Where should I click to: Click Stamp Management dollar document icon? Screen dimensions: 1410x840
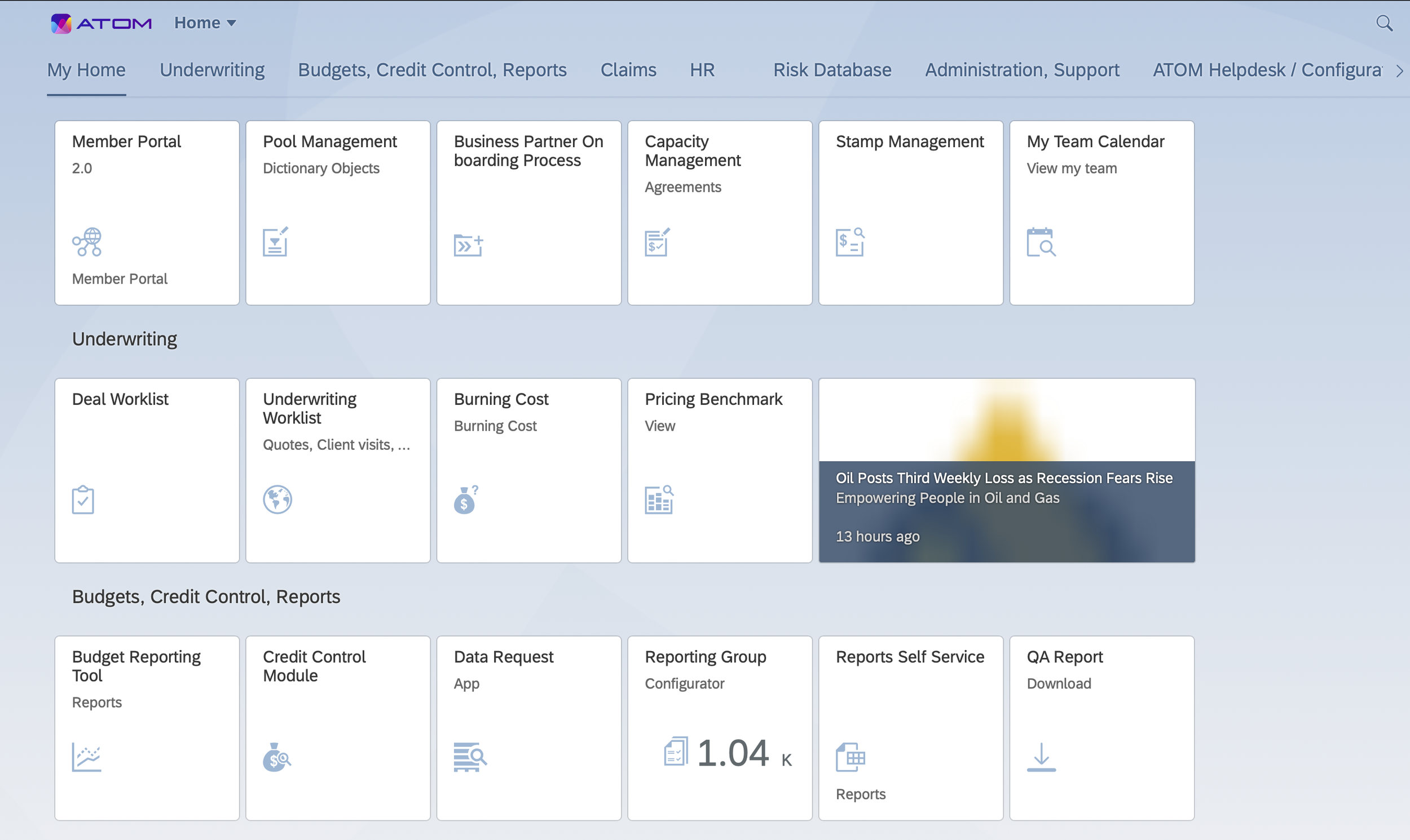[x=850, y=242]
